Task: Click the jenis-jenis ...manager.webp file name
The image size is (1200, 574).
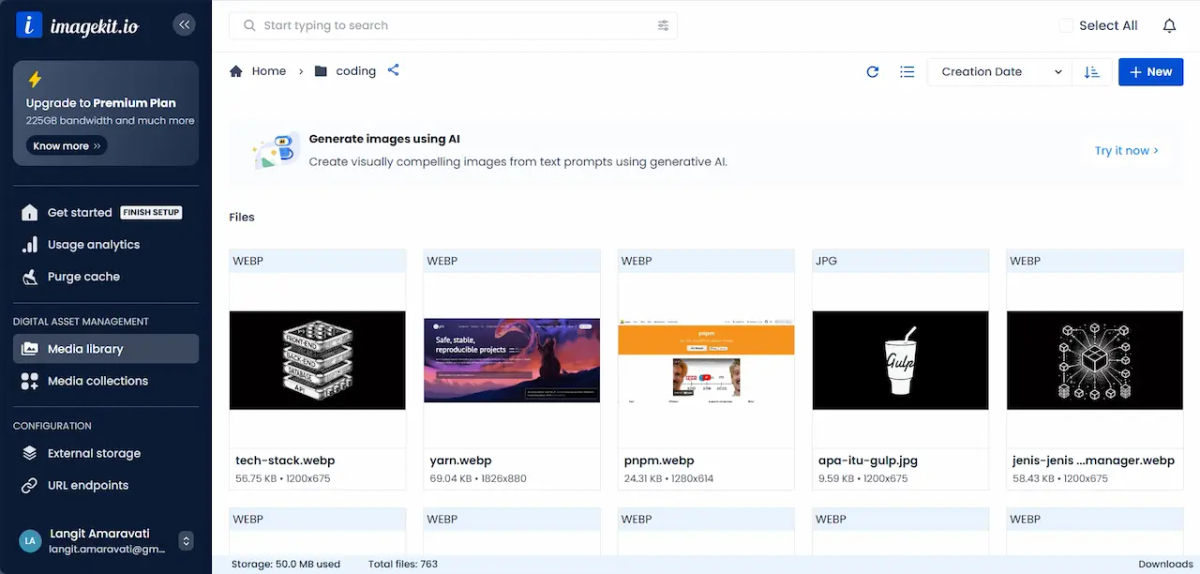Action: tap(1094, 461)
